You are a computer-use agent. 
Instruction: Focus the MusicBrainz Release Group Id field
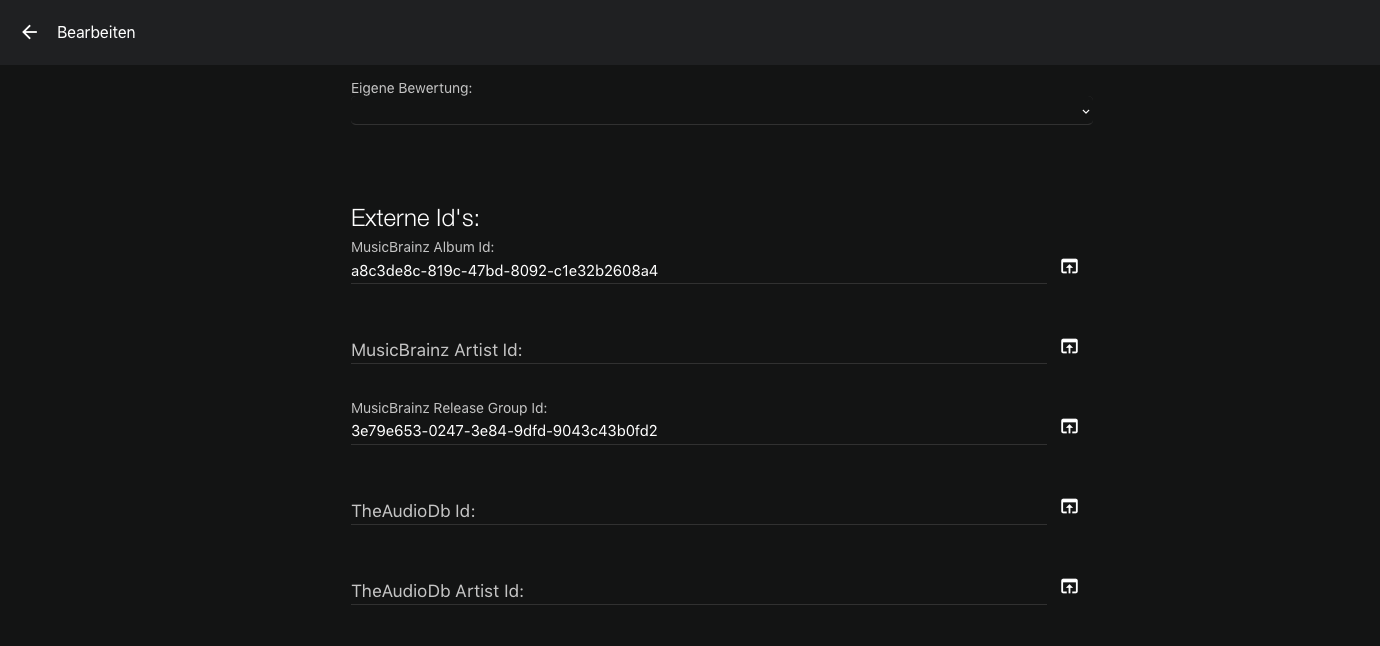[699, 431]
